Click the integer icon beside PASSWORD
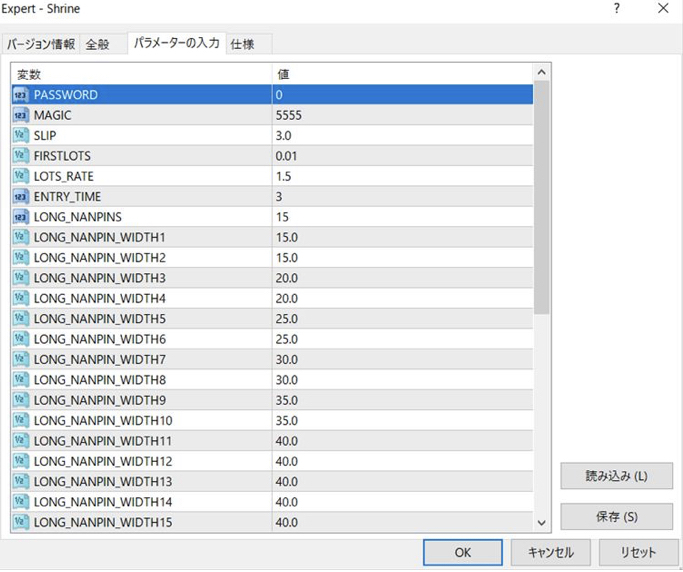The height and width of the screenshot is (572, 683). (x=21, y=95)
